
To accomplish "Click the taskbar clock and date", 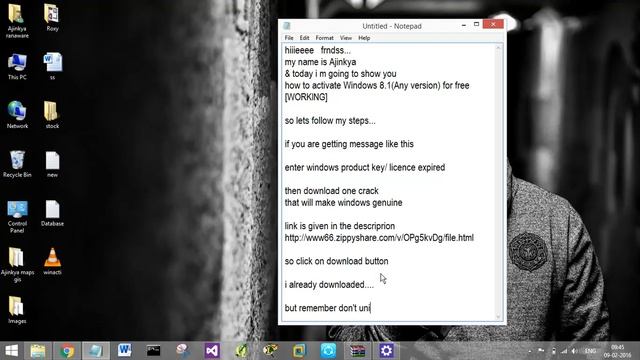I will (617, 351).
